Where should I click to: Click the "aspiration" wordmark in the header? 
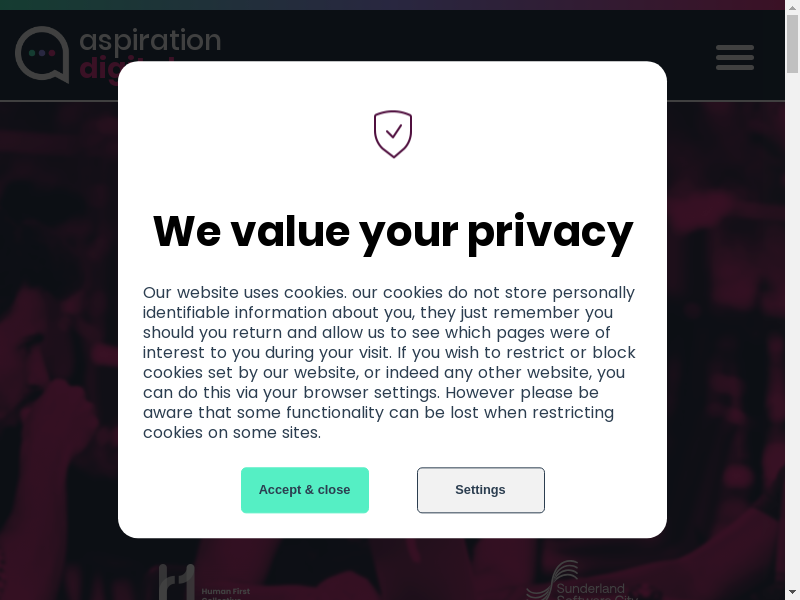pos(150,40)
